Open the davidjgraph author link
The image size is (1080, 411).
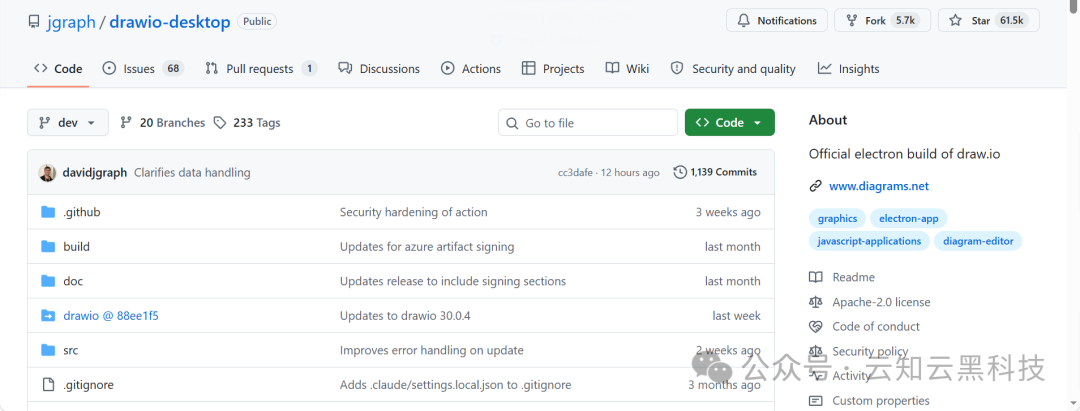point(94,172)
